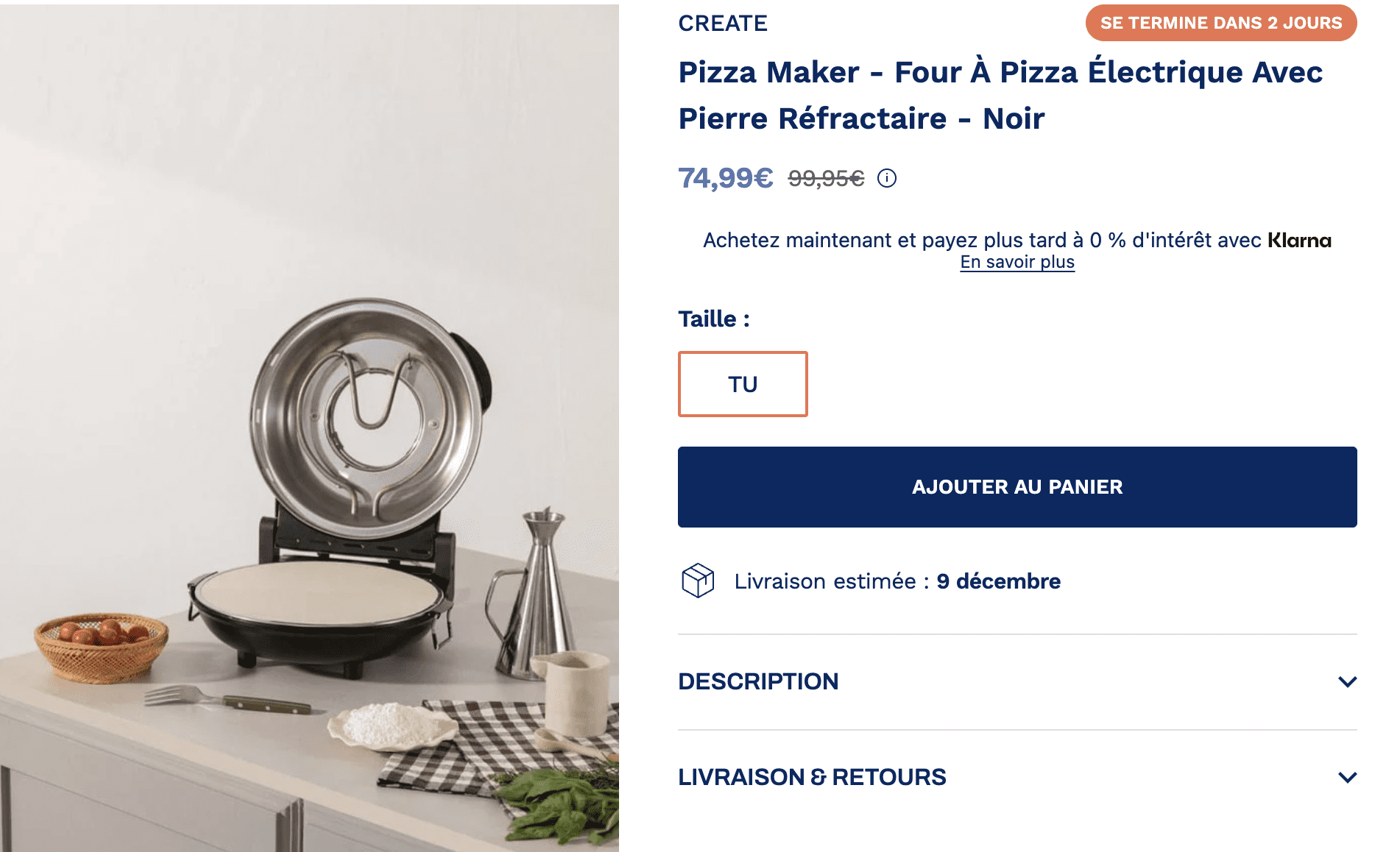Click the down chevron beside LIVRAISON & RETOURS
The height and width of the screenshot is (852, 1400).
coord(1348,776)
